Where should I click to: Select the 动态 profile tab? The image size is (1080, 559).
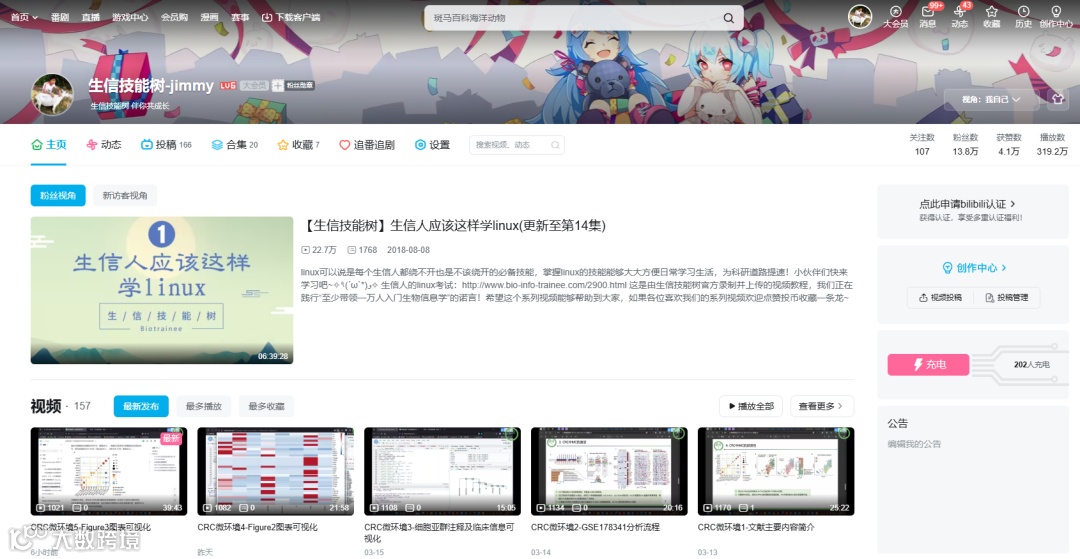coord(104,145)
